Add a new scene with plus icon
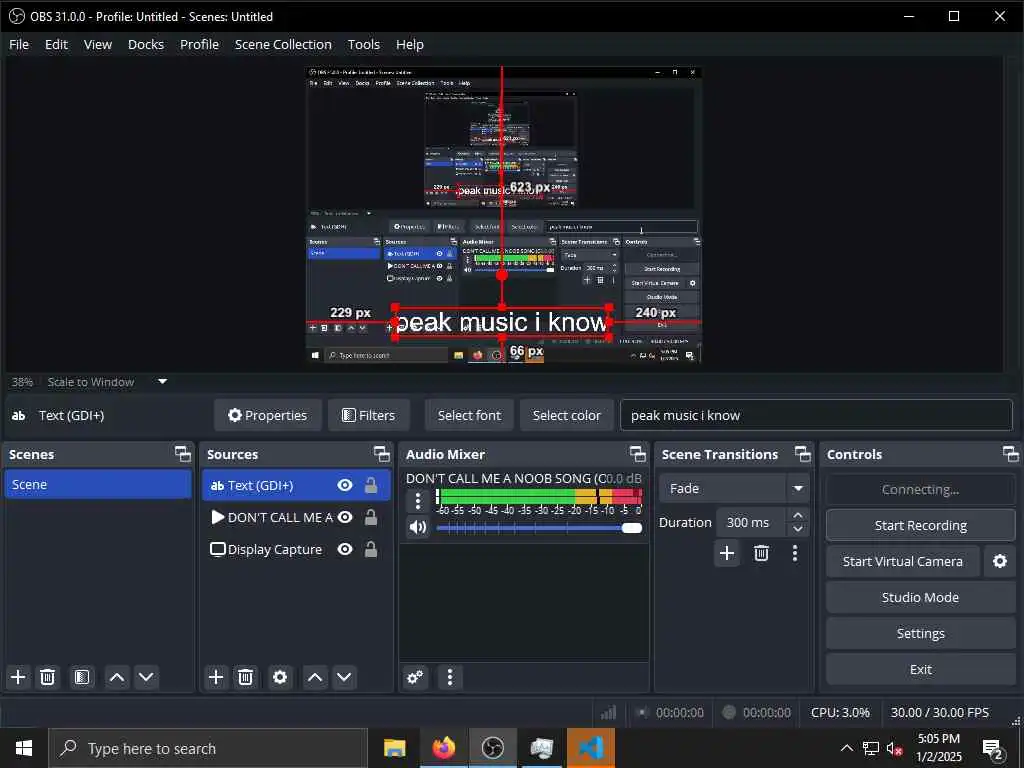Image resolution: width=1024 pixels, height=768 pixels. click(18, 677)
